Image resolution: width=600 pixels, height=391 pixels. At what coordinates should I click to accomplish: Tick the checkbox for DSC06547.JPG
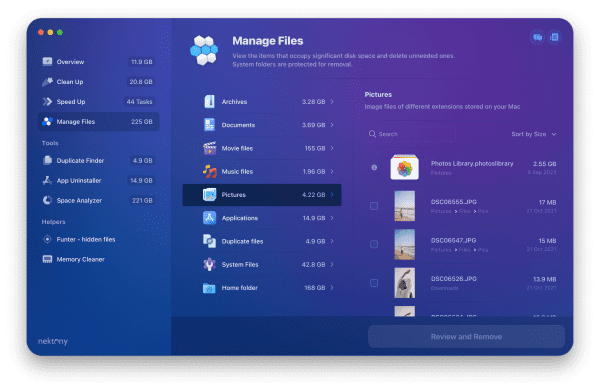tap(374, 244)
